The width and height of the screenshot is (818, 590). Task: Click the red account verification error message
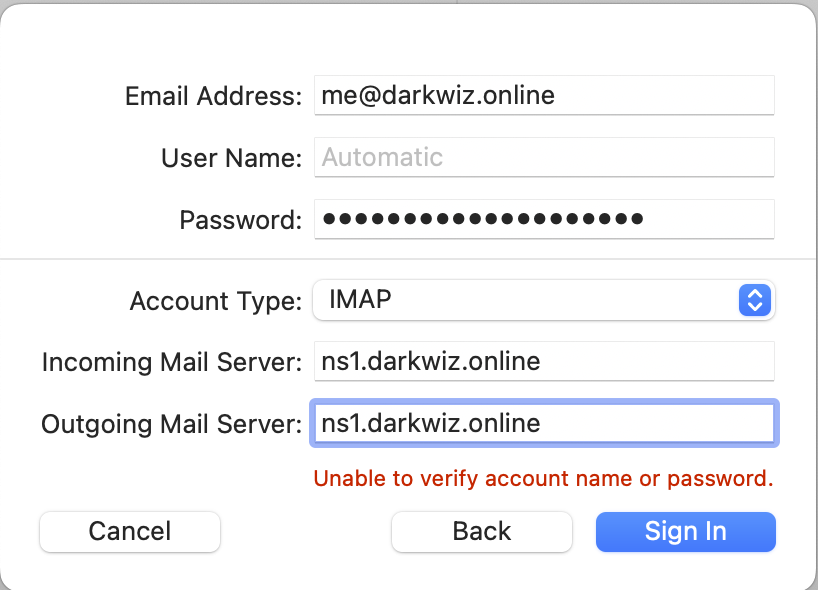543,478
